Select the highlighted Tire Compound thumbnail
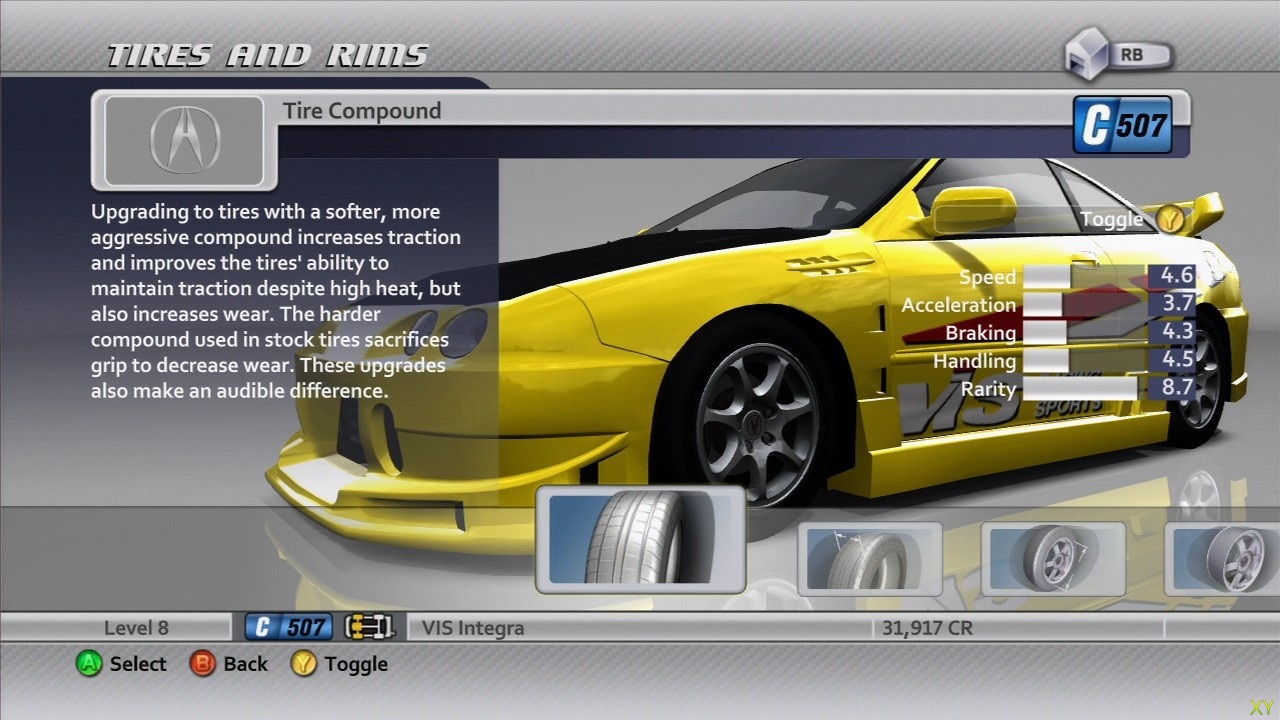The width and height of the screenshot is (1280, 720). pos(641,539)
